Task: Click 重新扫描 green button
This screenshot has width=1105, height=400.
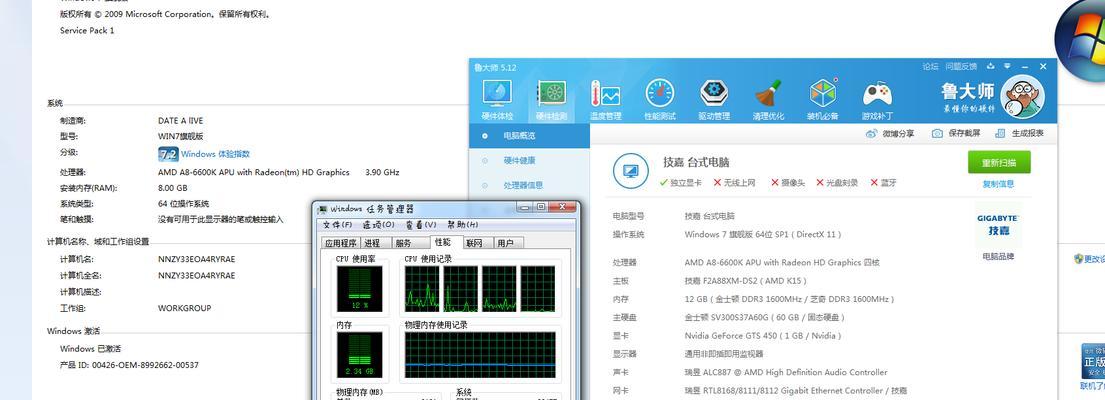Action: (x=999, y=162)
